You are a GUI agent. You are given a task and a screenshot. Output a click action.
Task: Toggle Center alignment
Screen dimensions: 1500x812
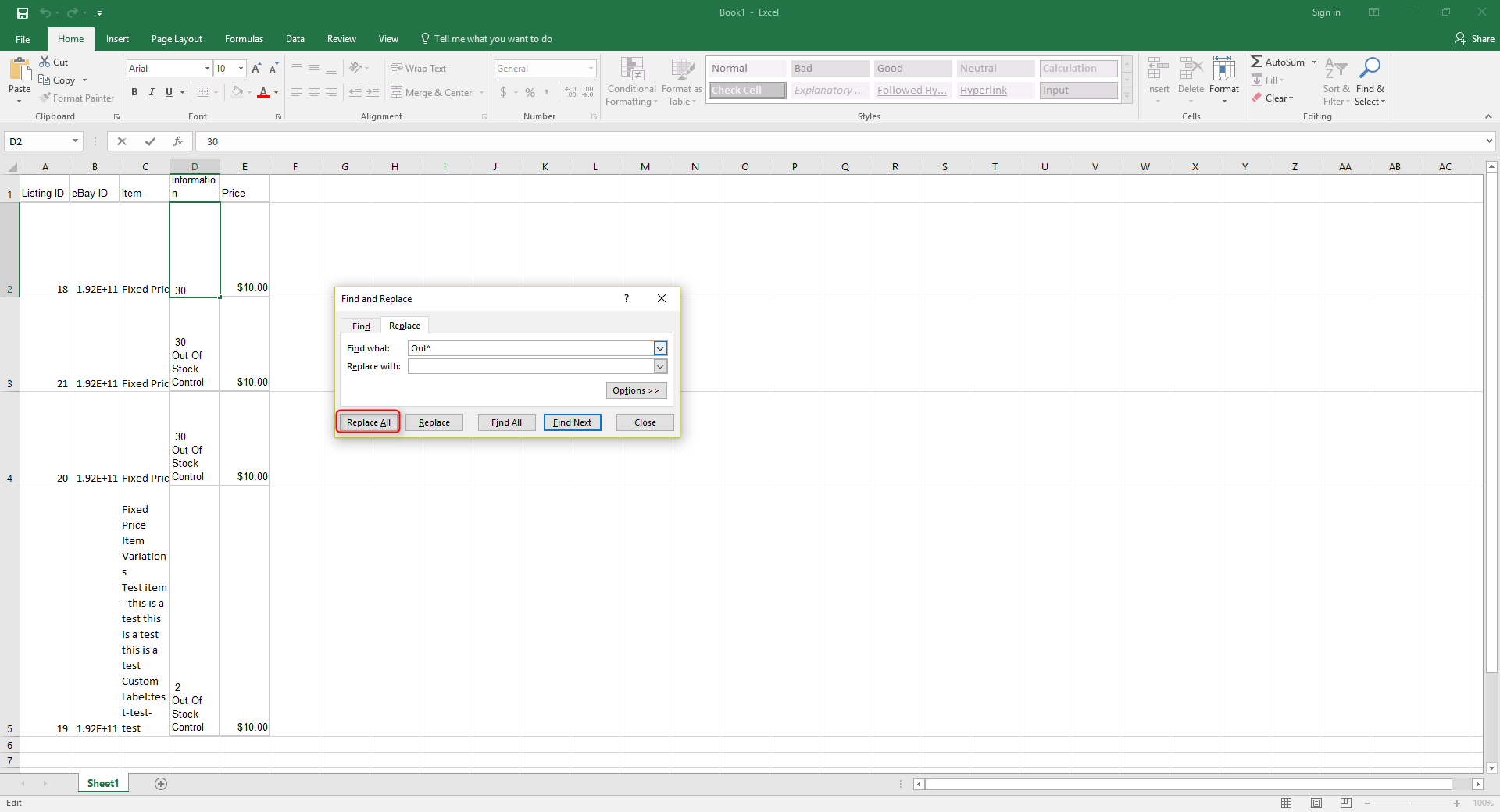click(314, 92)
